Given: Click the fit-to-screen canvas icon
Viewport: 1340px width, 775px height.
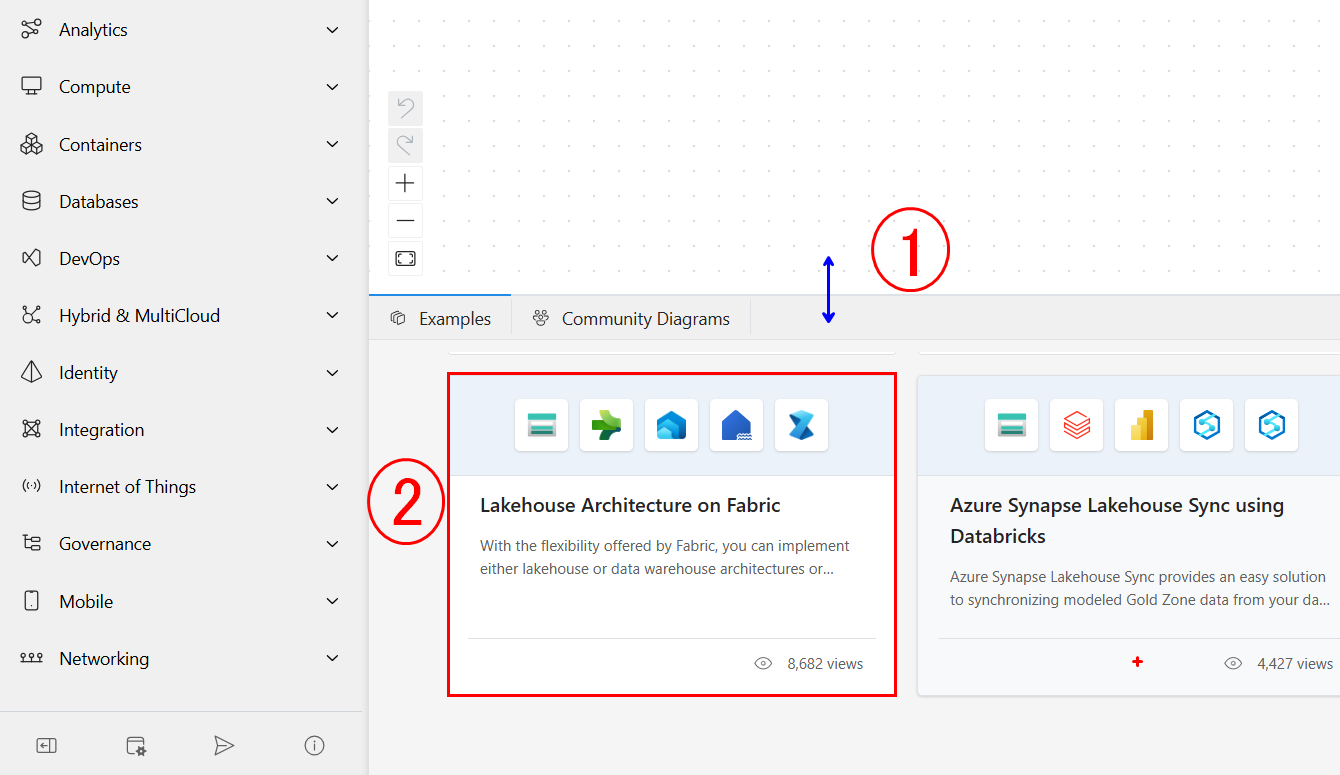Looking at the screenshot, I should [405, 259].
